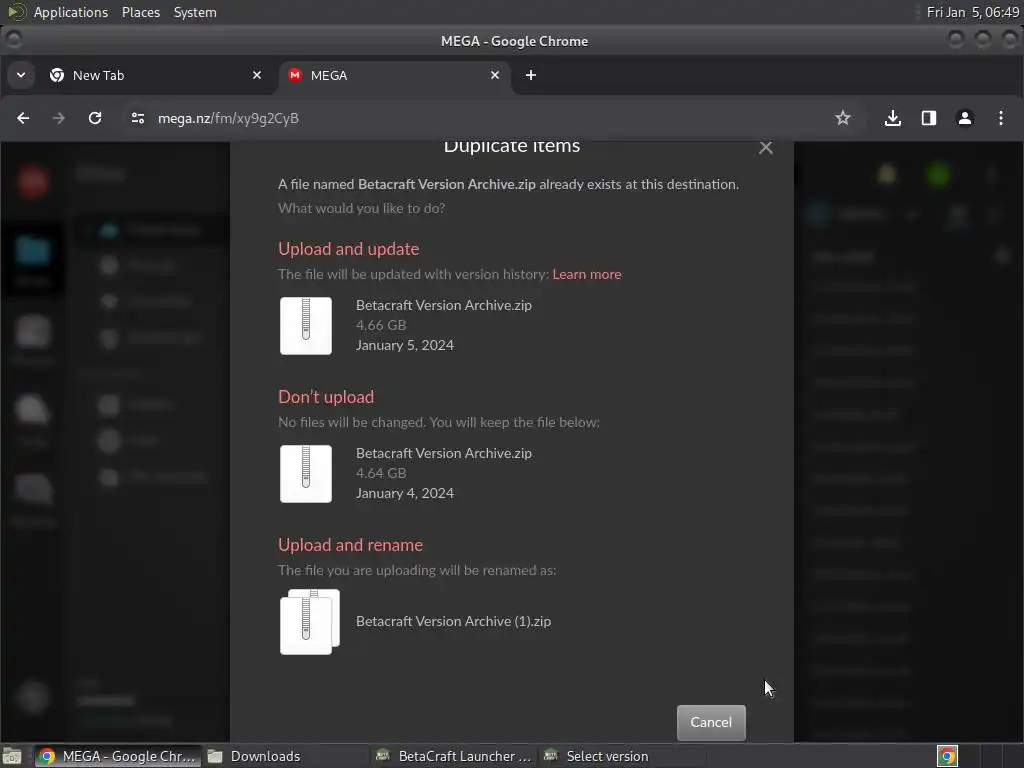Toggle Chrome side panel
Viewport: 1024px width, 768px height.
click(929, 118)
